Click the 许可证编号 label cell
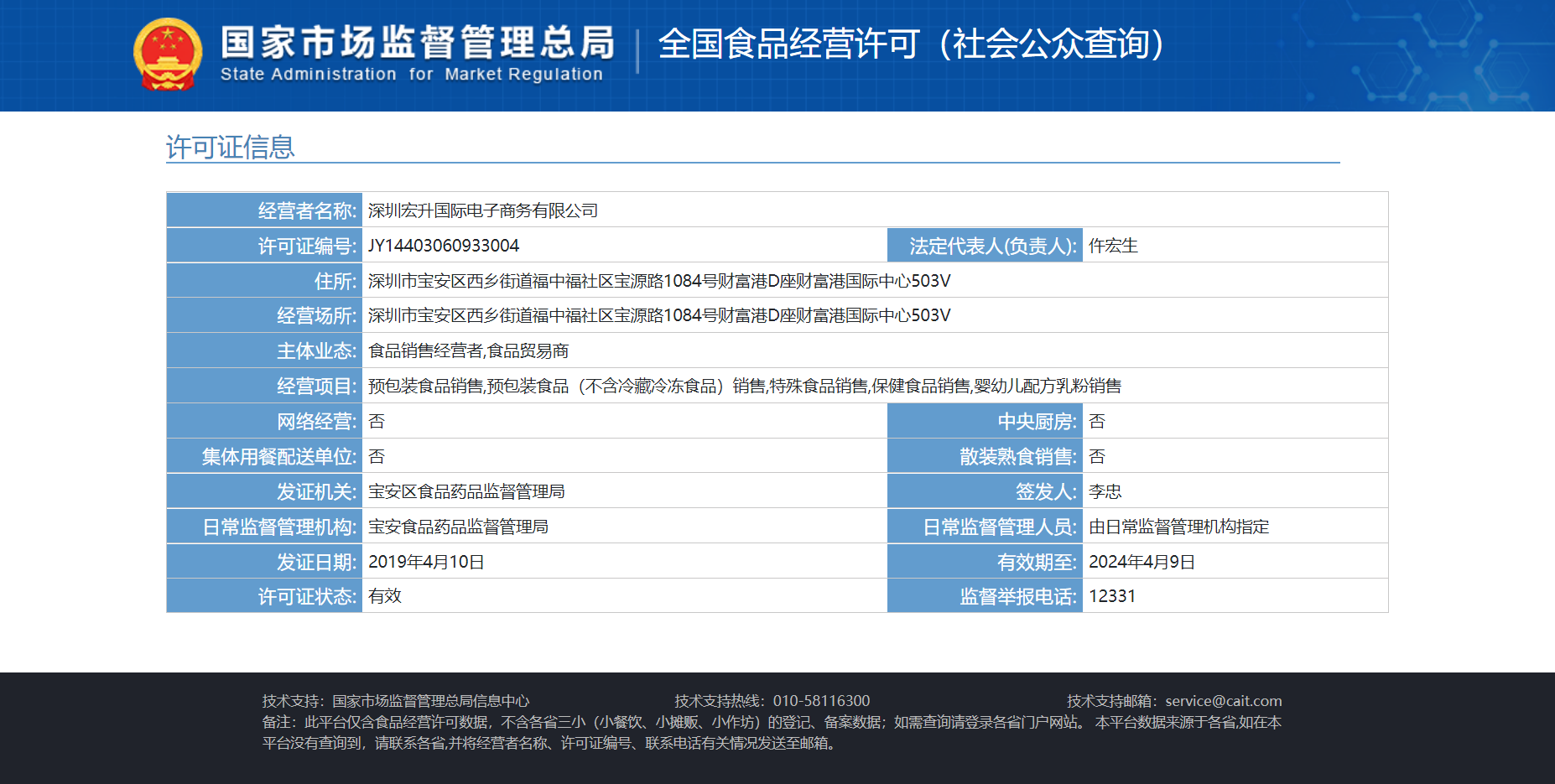This screenshot has height=784, width=1555. (264, 246)
